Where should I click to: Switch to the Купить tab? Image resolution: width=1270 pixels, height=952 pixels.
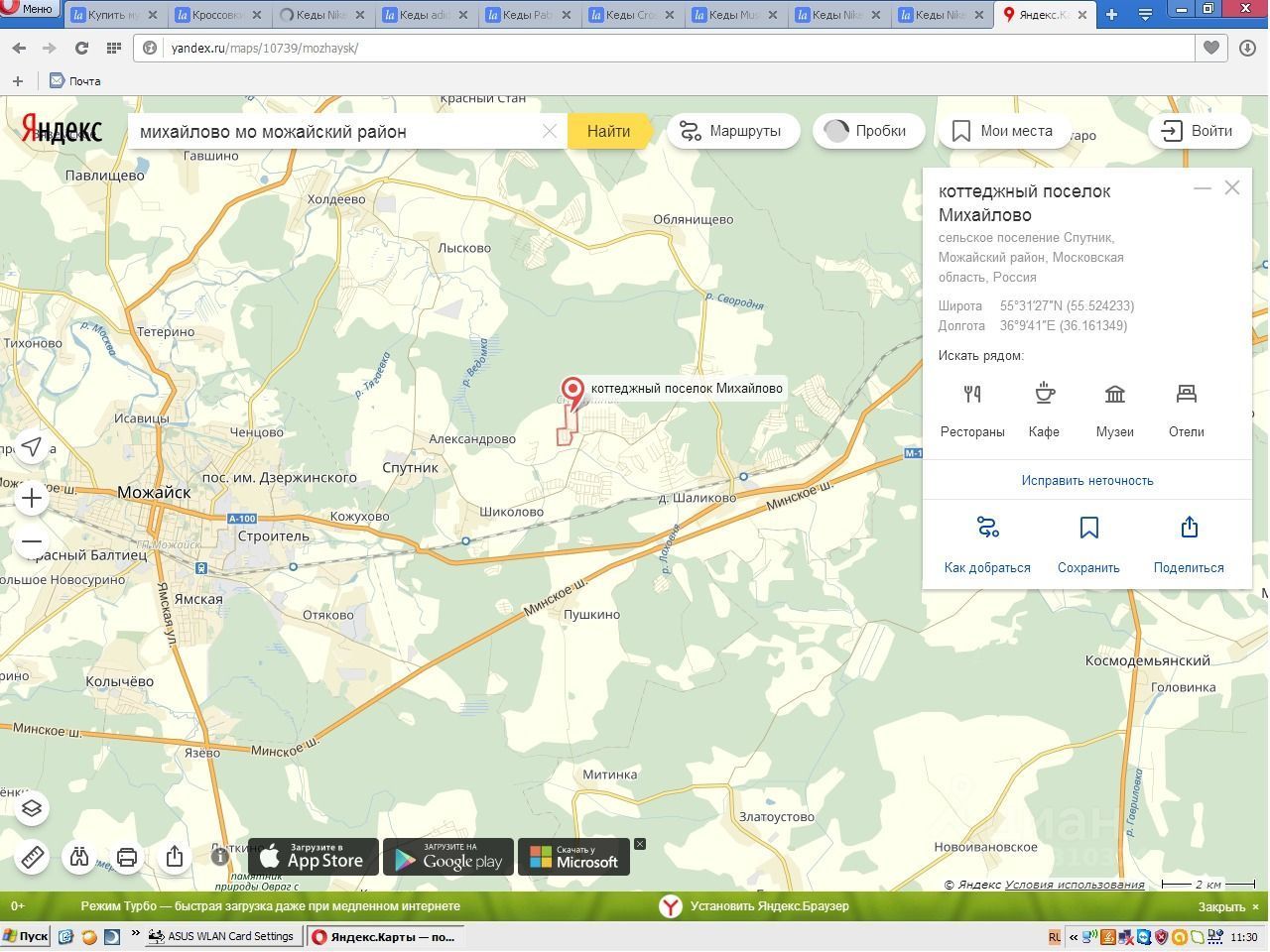click(114, 15)
